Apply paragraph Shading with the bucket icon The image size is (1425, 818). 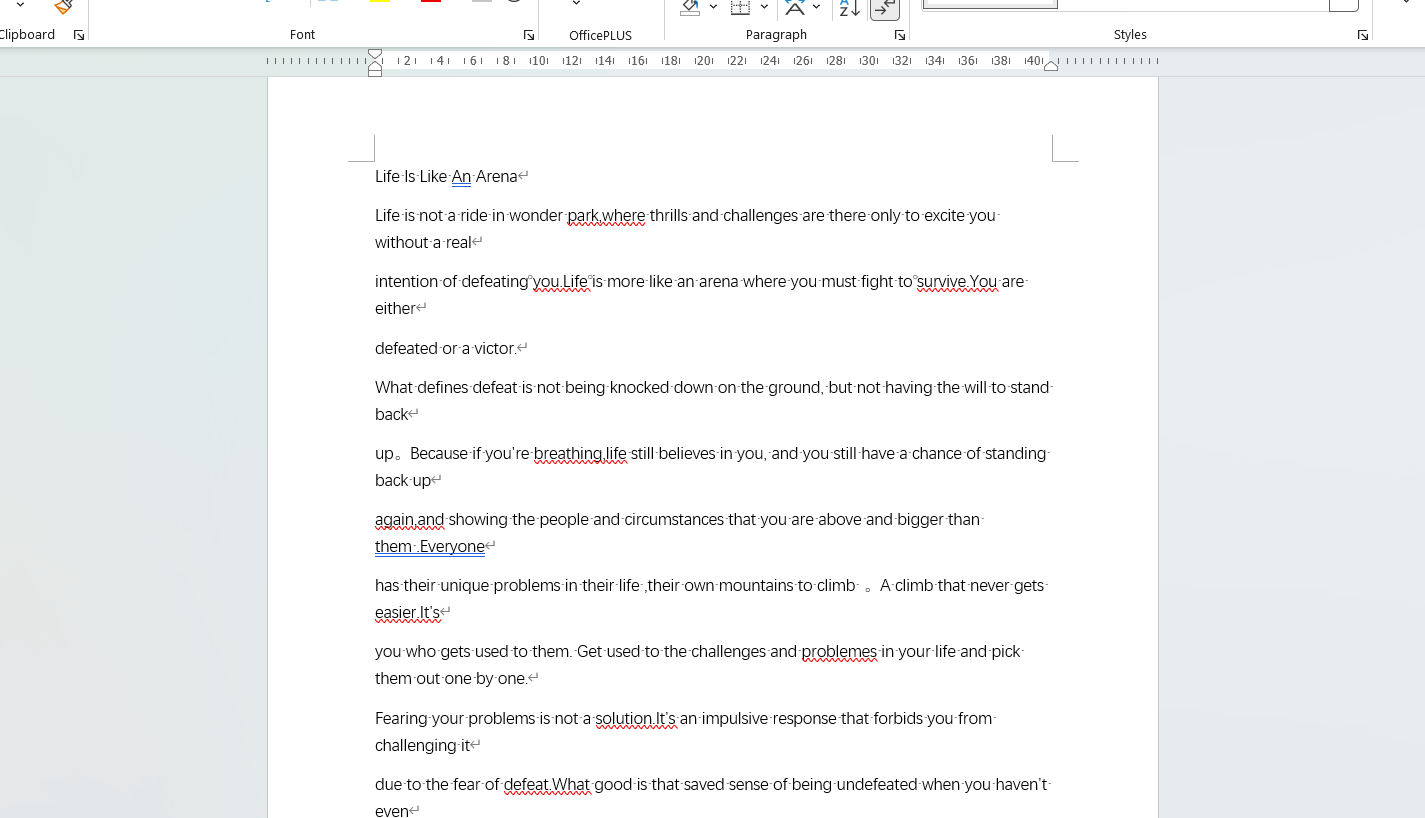(x=690, y=7)
